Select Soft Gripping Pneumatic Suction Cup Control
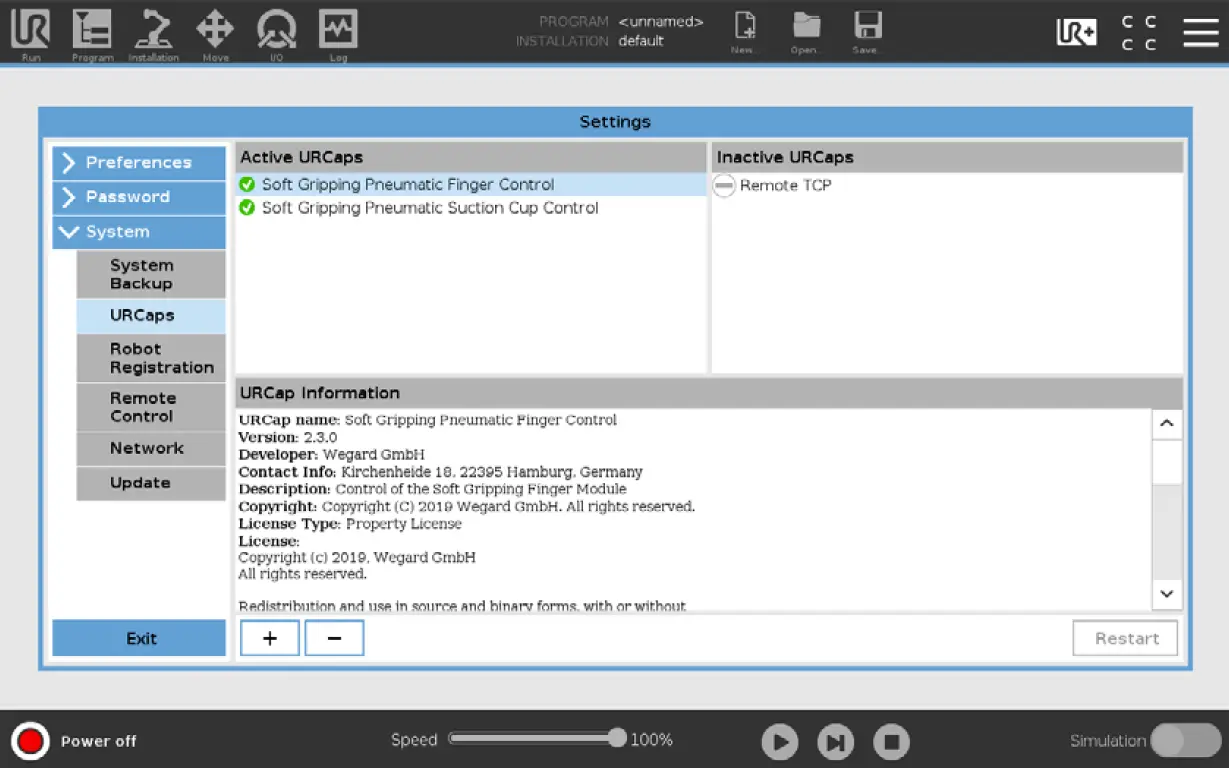The image size is (1229, 768). pos(471,208)
